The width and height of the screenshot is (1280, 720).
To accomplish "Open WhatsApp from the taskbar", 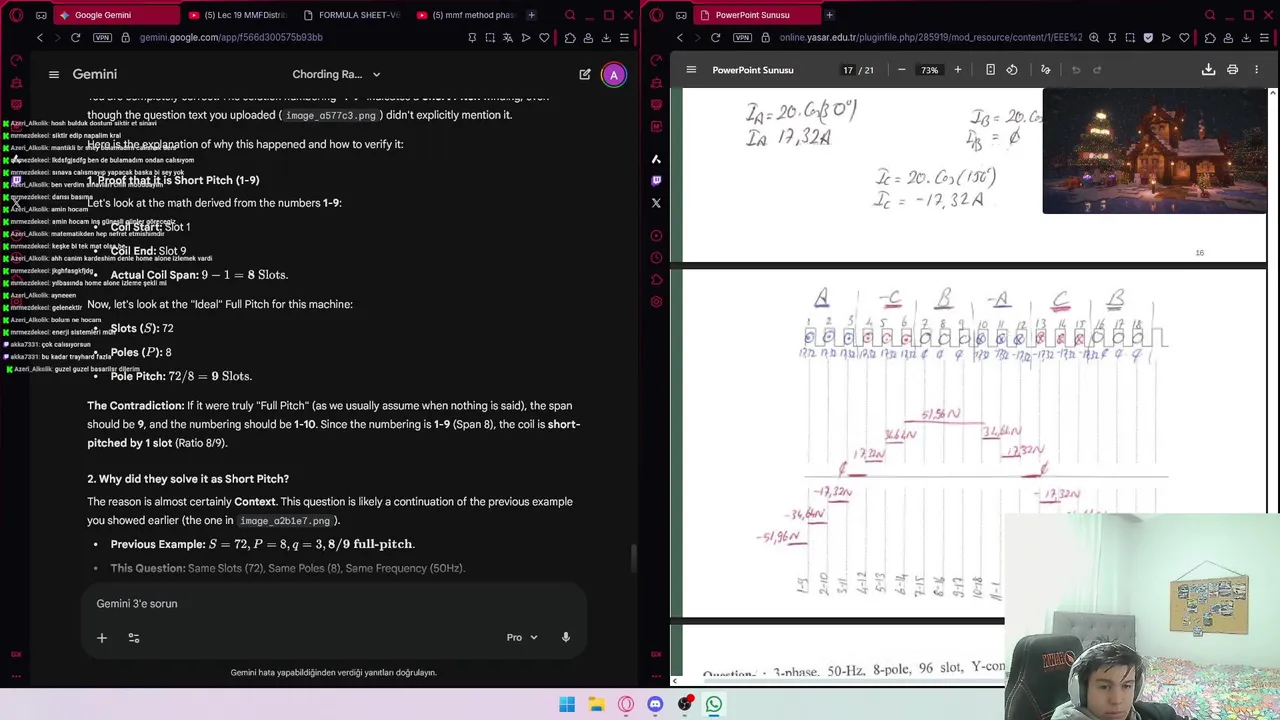I will [714, 704].
